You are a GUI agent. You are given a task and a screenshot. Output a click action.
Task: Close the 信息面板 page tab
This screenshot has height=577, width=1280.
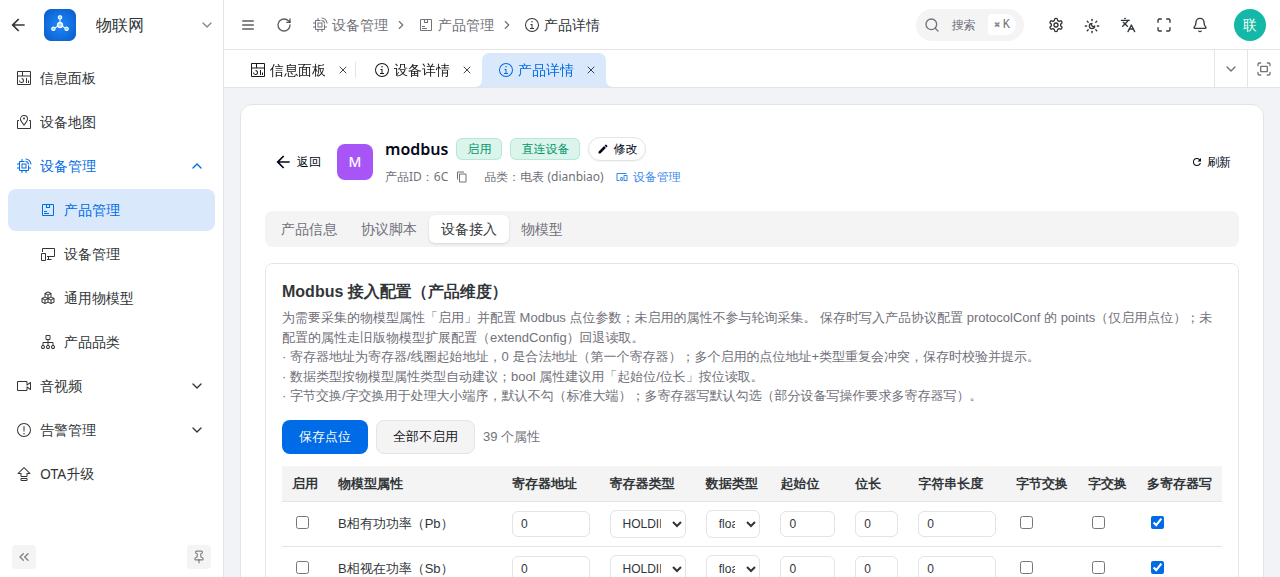tap(343, 70)
